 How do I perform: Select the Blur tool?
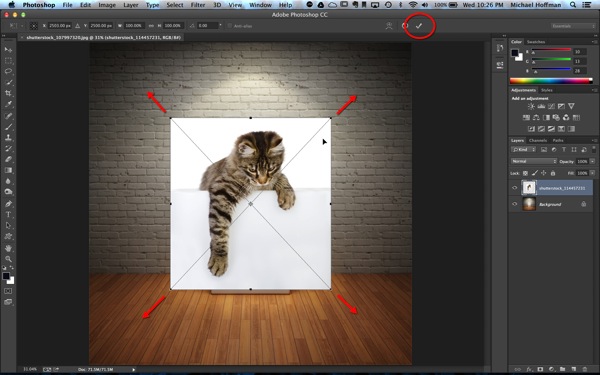coord(8,181)
